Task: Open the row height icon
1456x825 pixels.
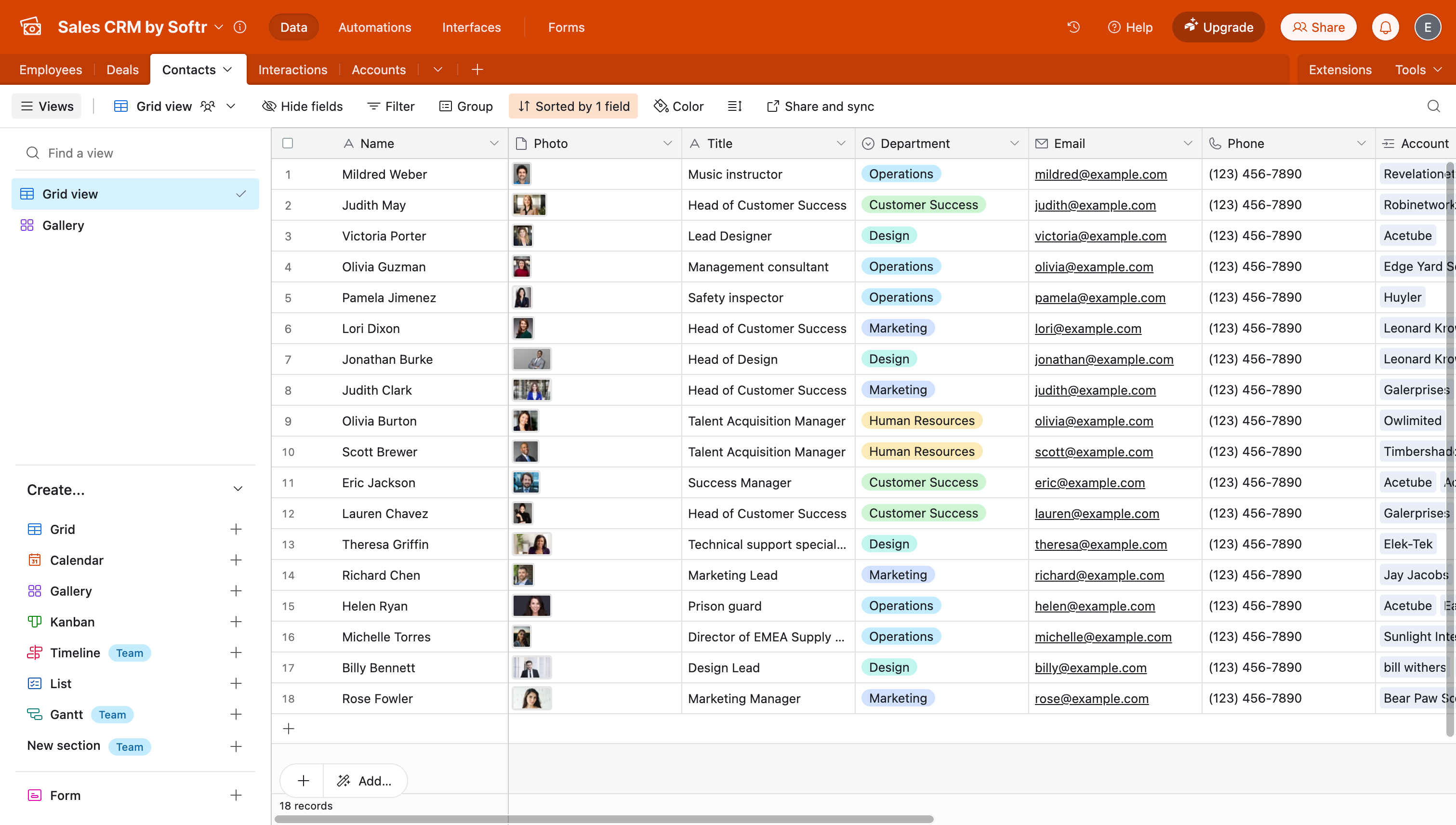Action: pyautogui.click(x=735, y=106)
